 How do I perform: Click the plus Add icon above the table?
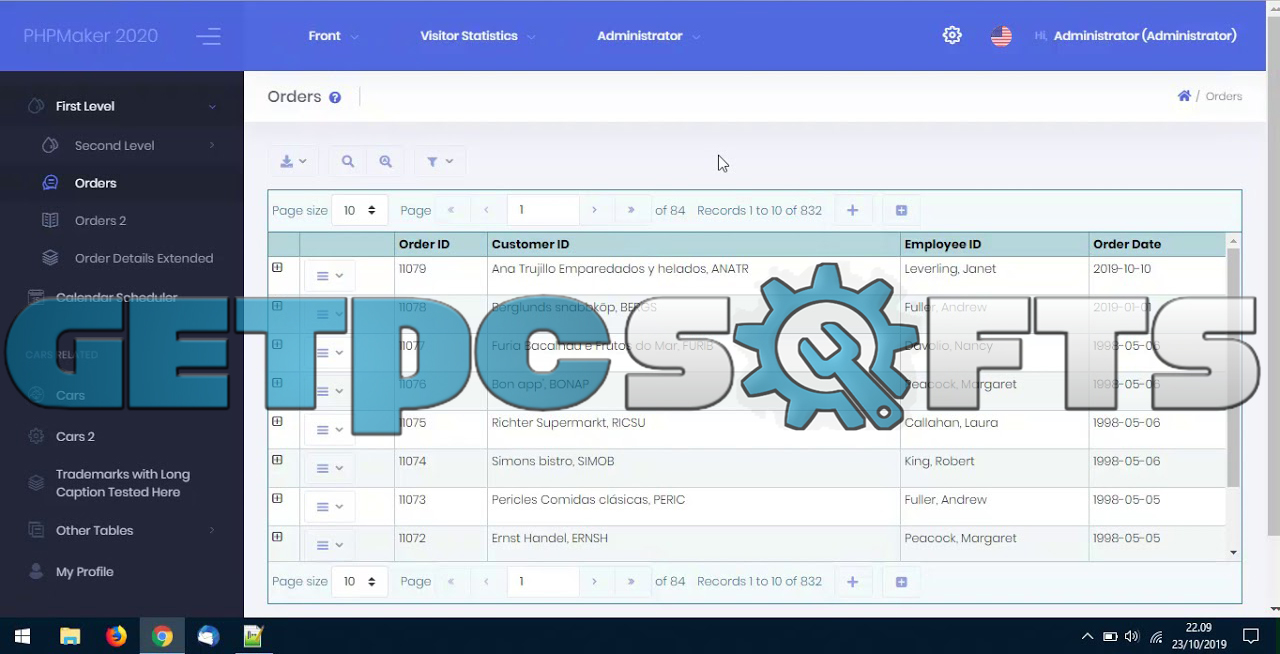(852, 210)
